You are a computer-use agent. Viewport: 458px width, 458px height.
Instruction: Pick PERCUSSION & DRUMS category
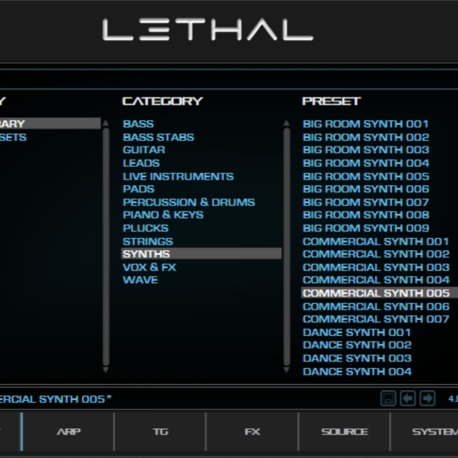(189, 202)
